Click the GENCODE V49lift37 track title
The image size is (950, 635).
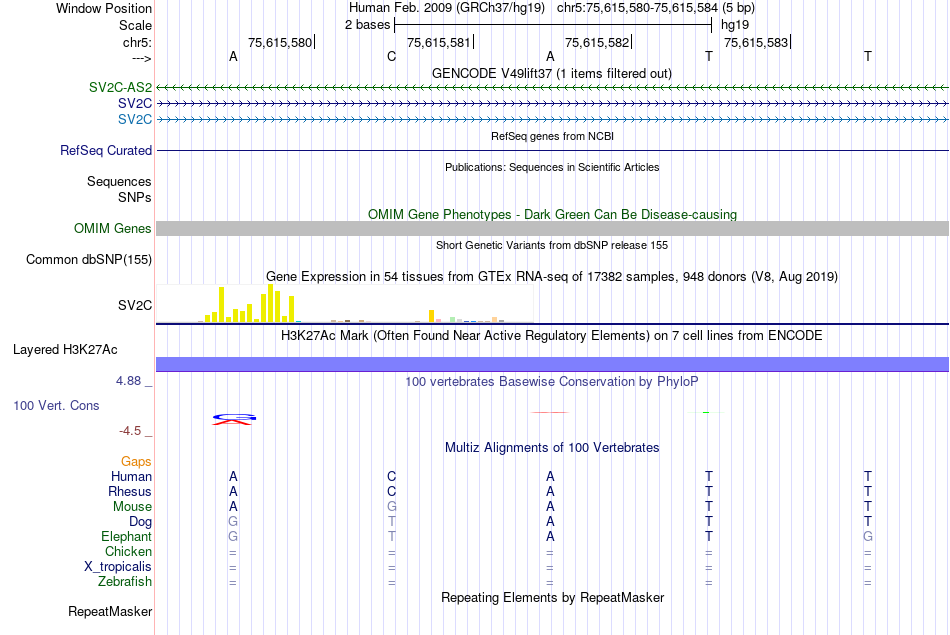click(x=552, y=73)
